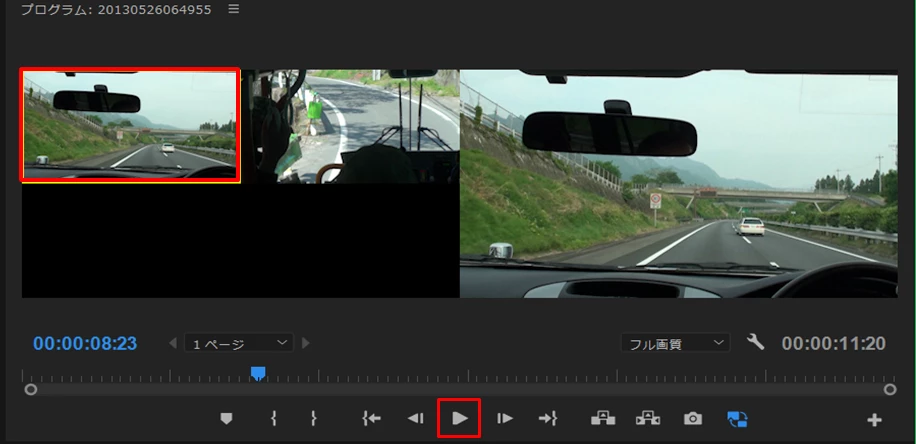Step back one frame
The width and height of the screenshot is (916, 444).
click(x=415, y=418)
